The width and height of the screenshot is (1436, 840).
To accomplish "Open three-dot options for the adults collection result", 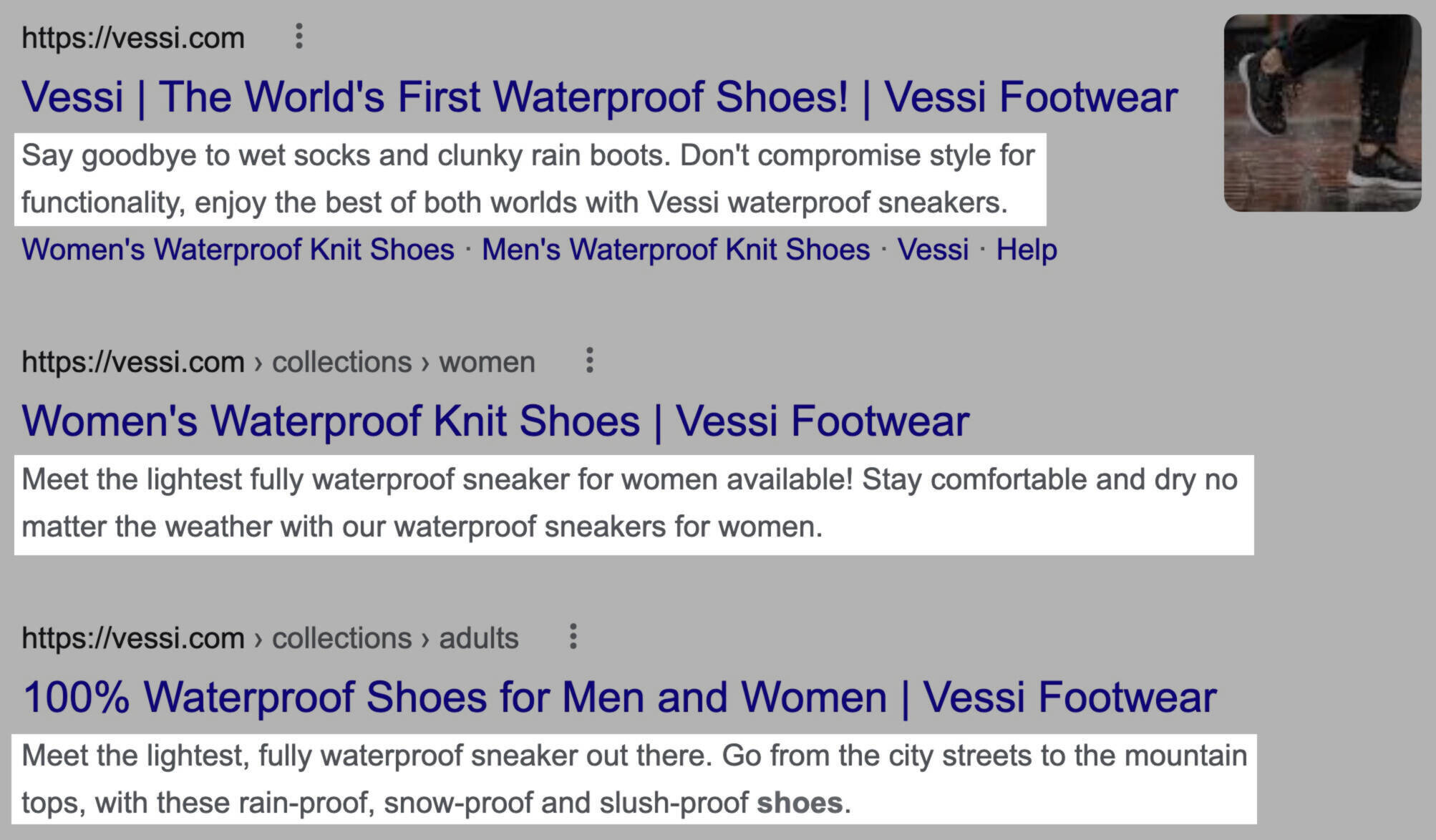I will coord(573,637).
